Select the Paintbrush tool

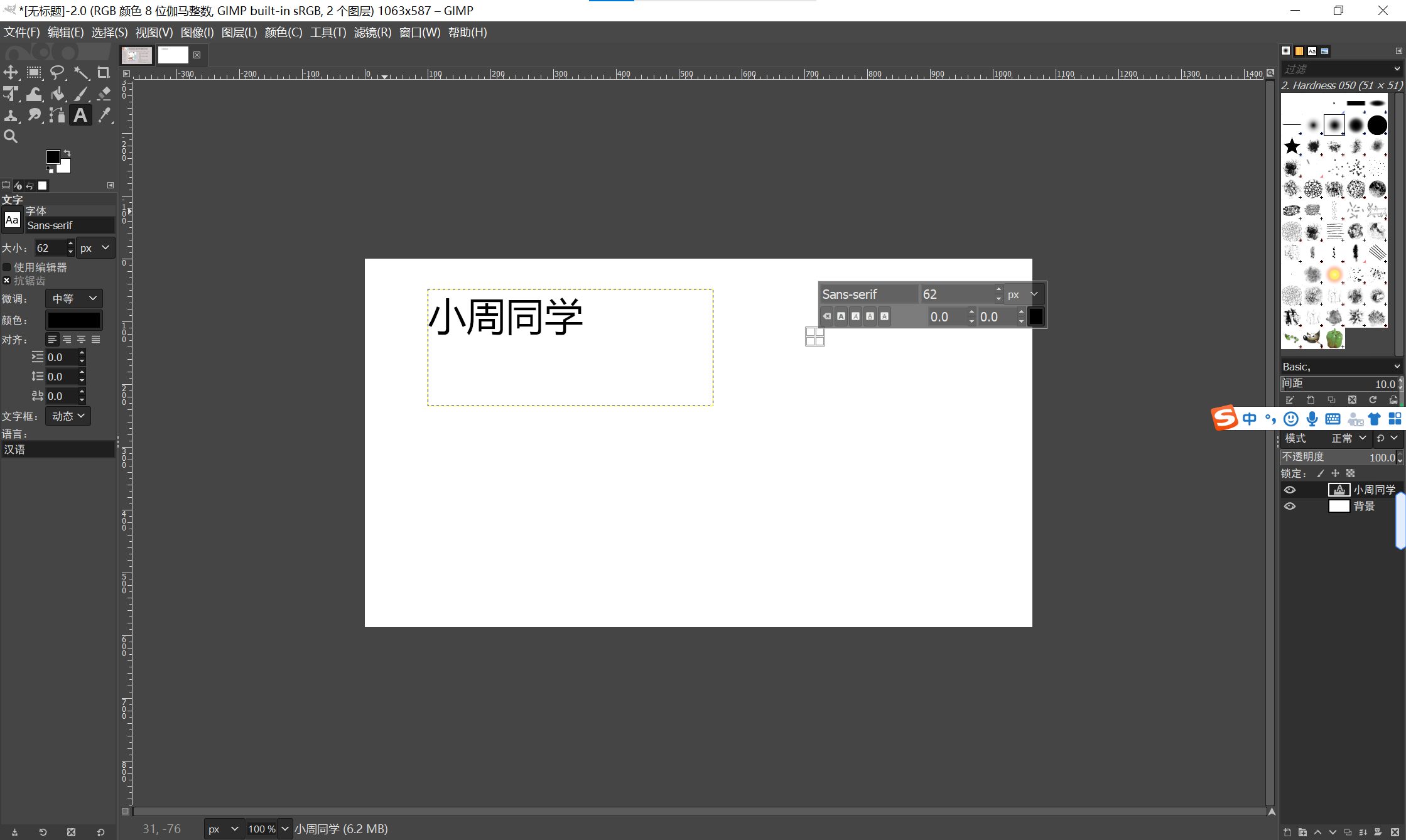click(x=82, y=94)
